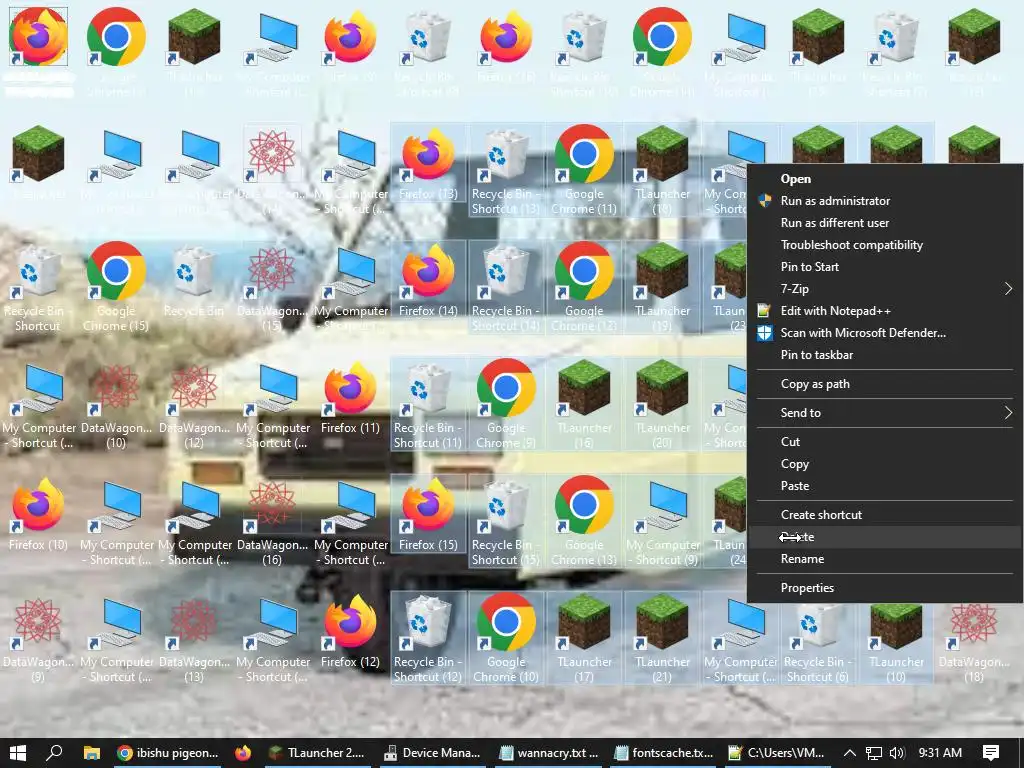Select Recycle Bin - Shortcut (14) icon
The width and height of the screenshot is (1024, 768).
click(x=506, y=285)
